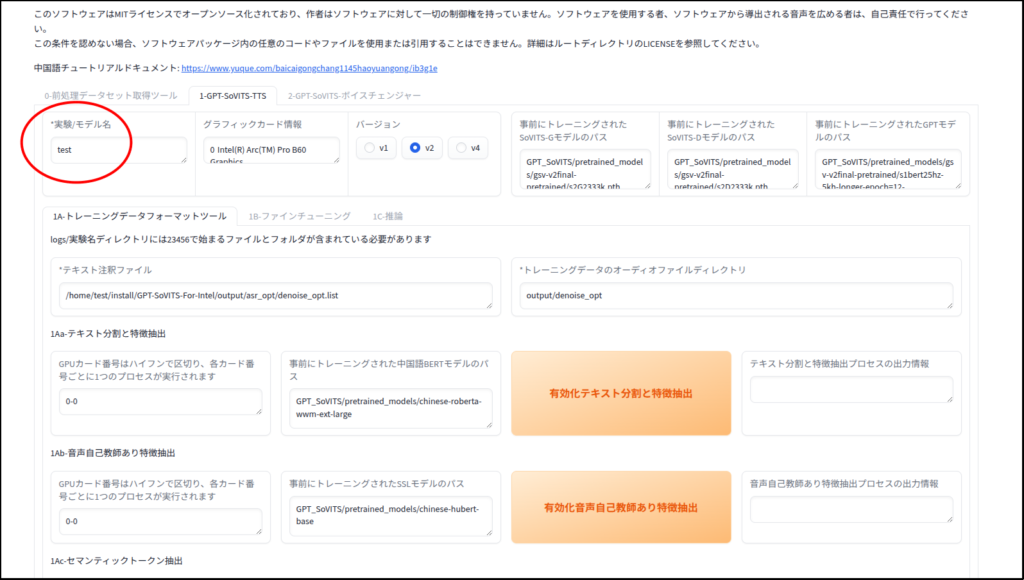Image resolution: width=1024 pixels, height=580 pixels.
Task: Open the 1C-推論 sub-tab
Action: point(388,215)
